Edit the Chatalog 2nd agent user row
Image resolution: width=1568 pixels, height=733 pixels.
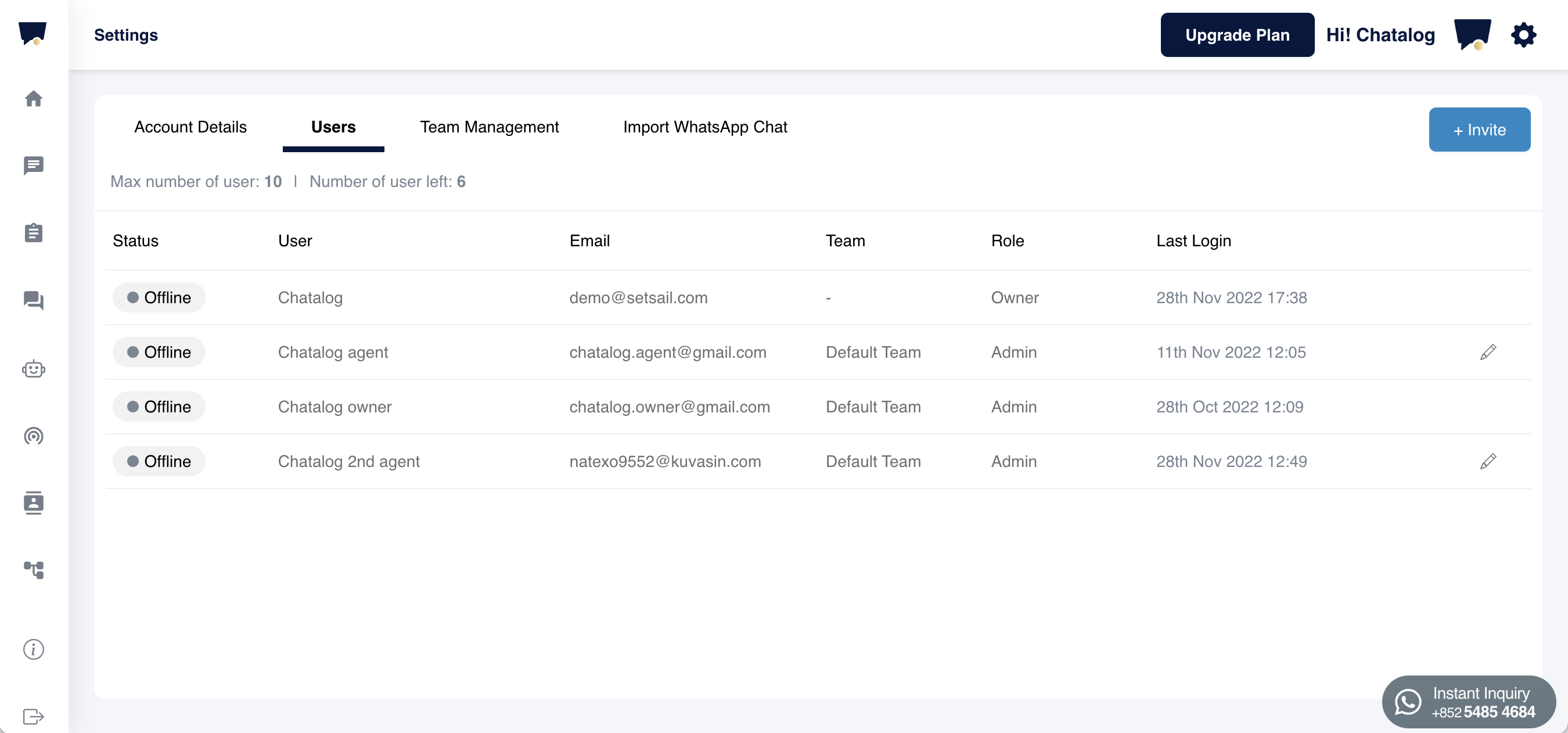point(1488,462)
